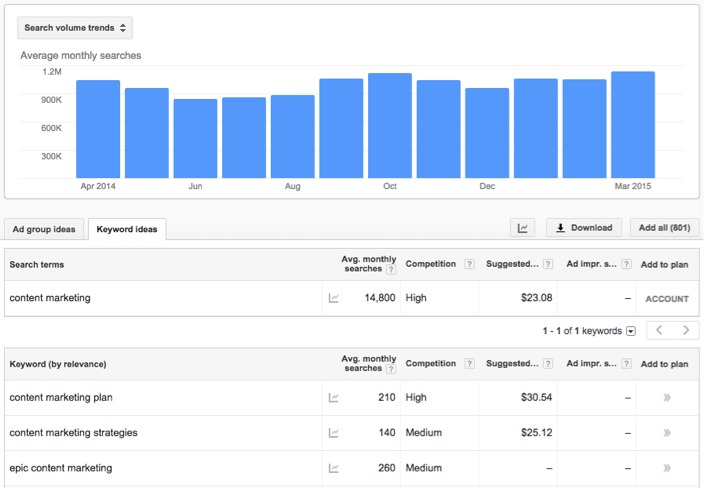Open Competition help icon in Search terms table

[469, 264]
